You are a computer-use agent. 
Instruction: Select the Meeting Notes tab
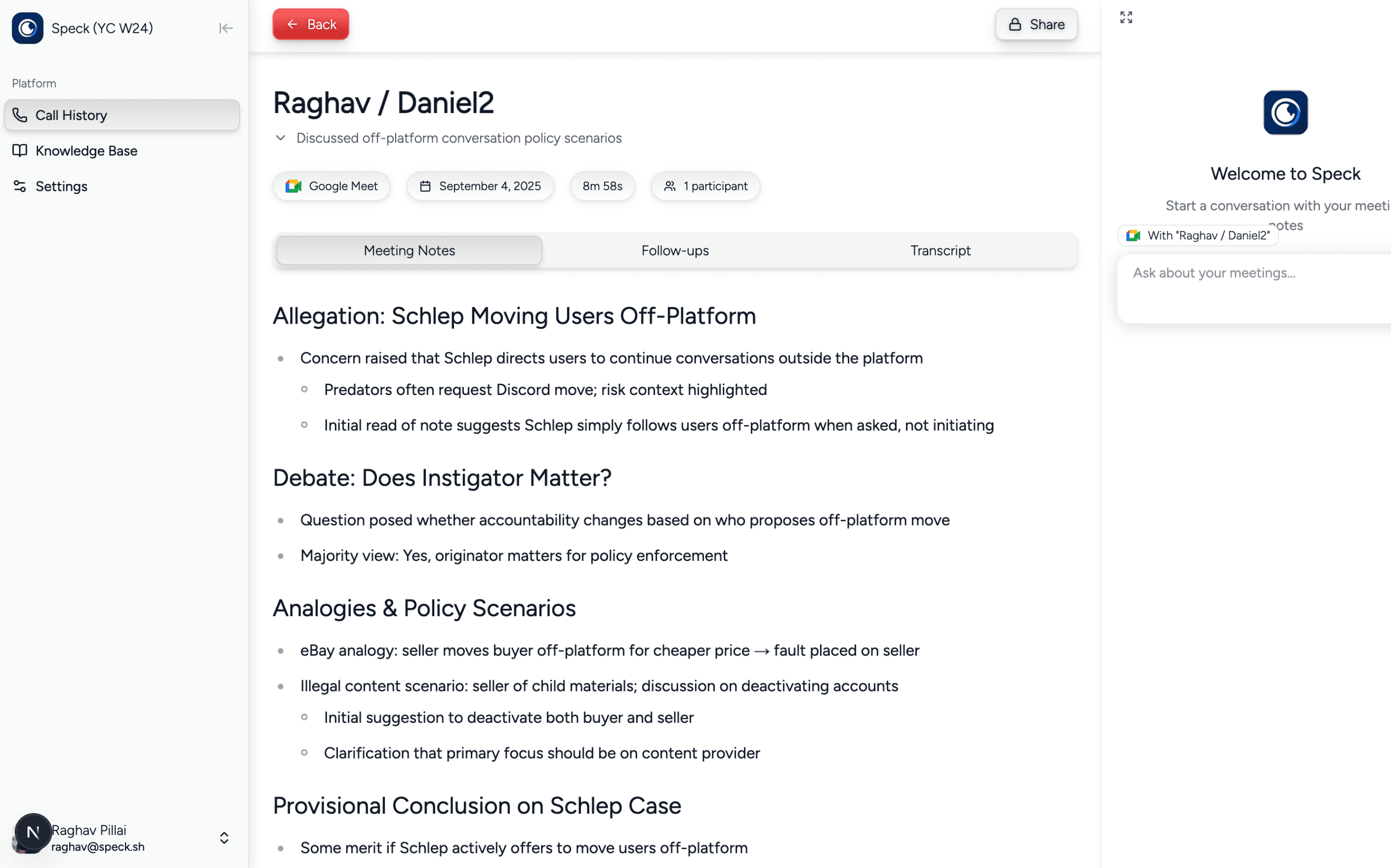pyautogui.click(x=409, y=251)
